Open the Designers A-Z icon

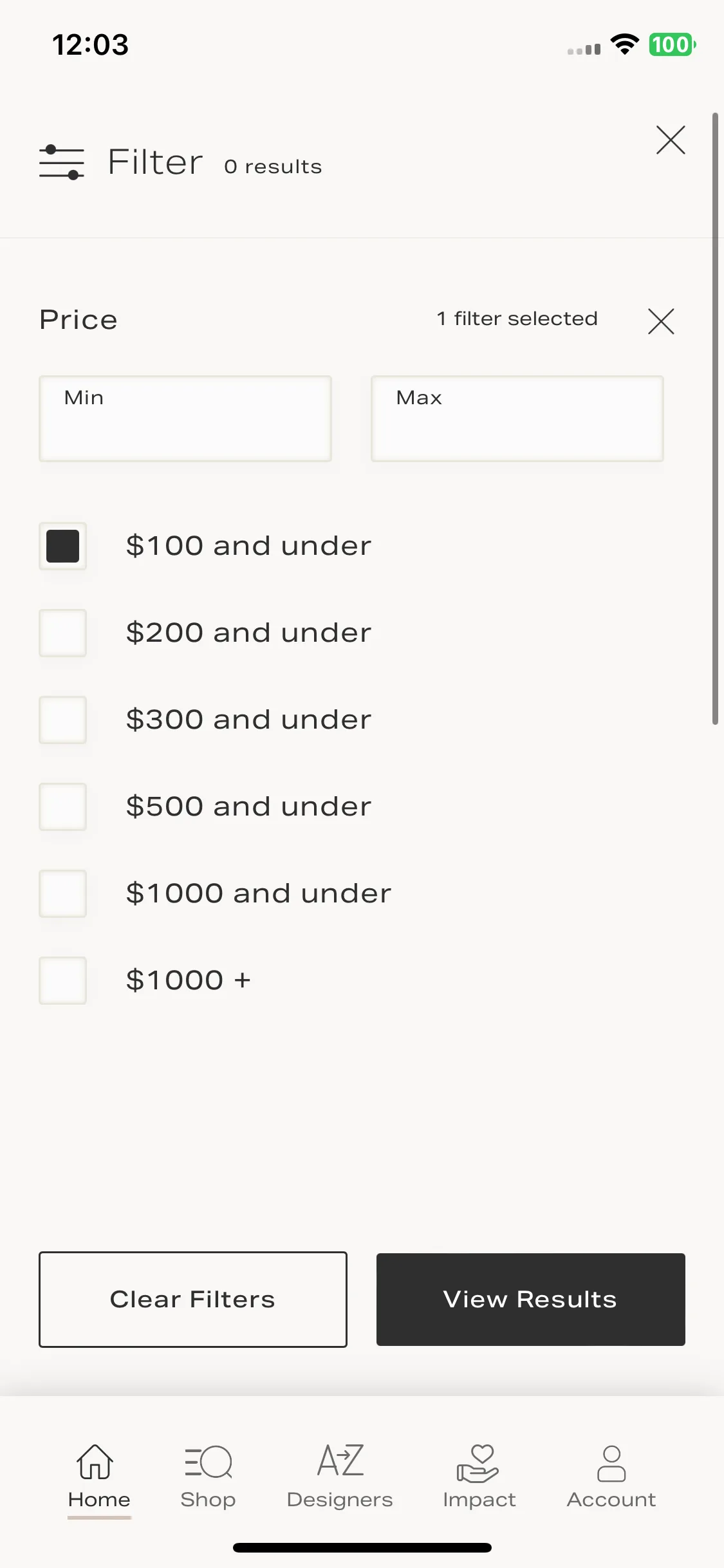340,1461
